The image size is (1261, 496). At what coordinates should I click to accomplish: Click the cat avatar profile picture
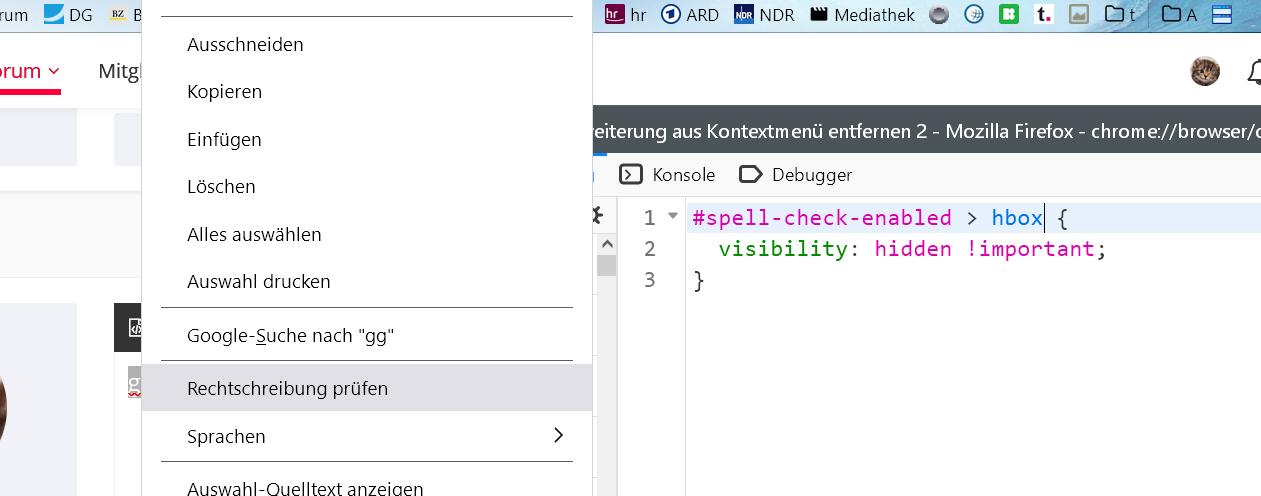pos(1204,71)
